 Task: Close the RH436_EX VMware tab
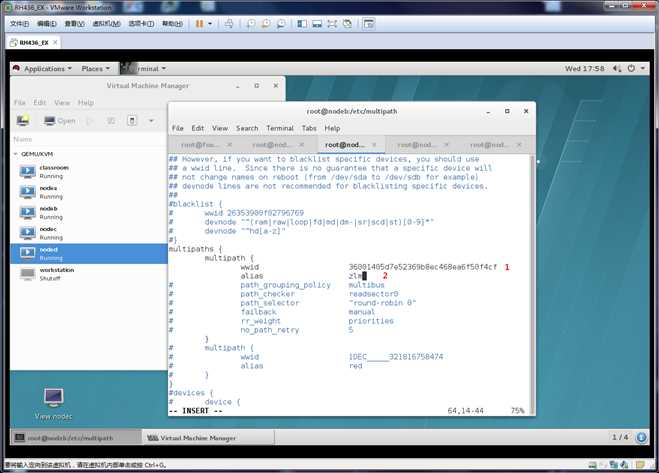pos(55,42)
